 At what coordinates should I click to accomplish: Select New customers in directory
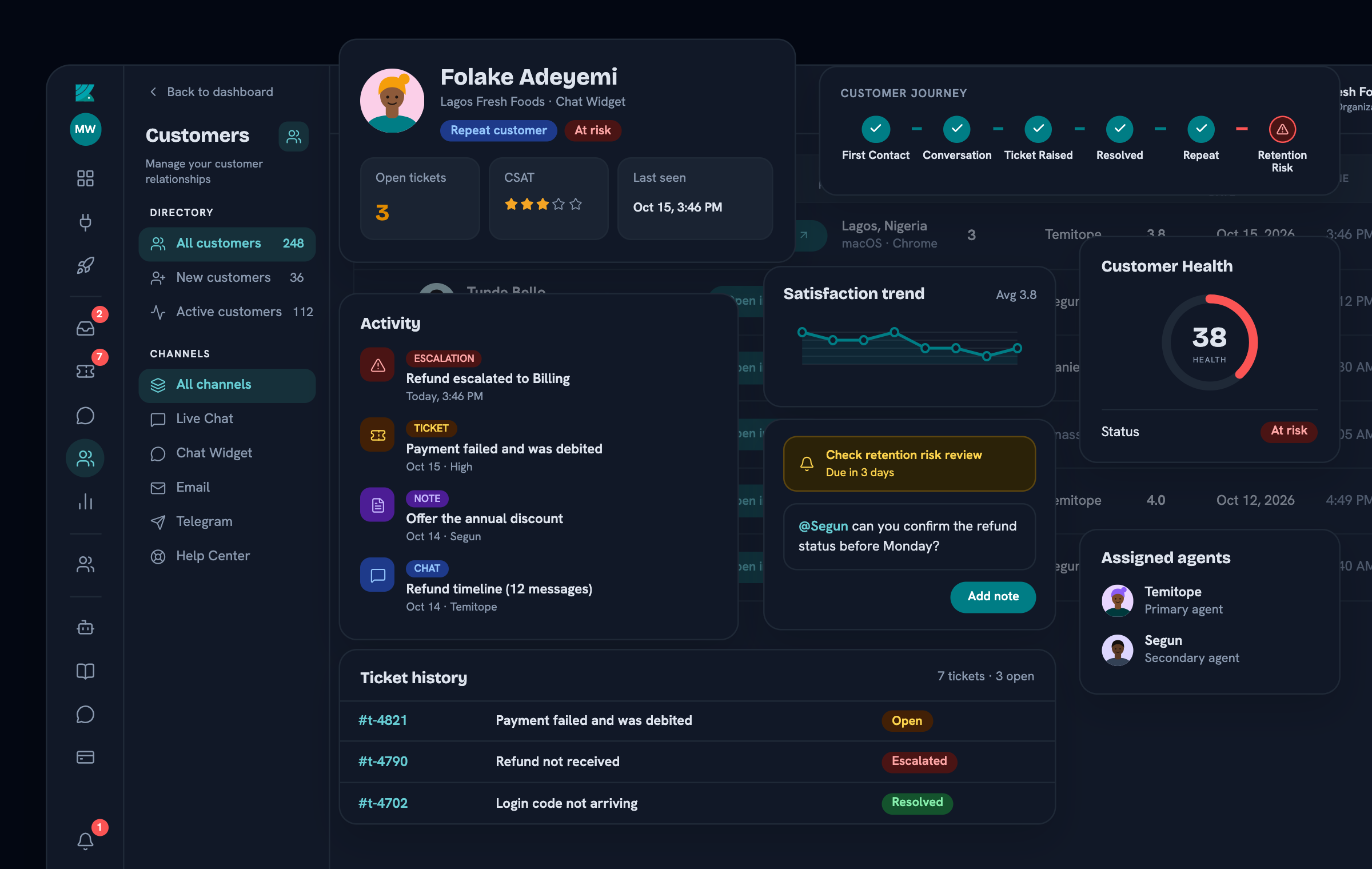(227, 278)
